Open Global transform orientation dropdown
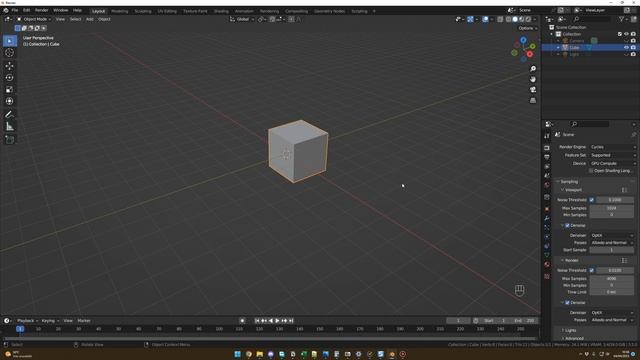Image resolution: width=640 pixels, height=360 pixels. (x=242, y=19)
